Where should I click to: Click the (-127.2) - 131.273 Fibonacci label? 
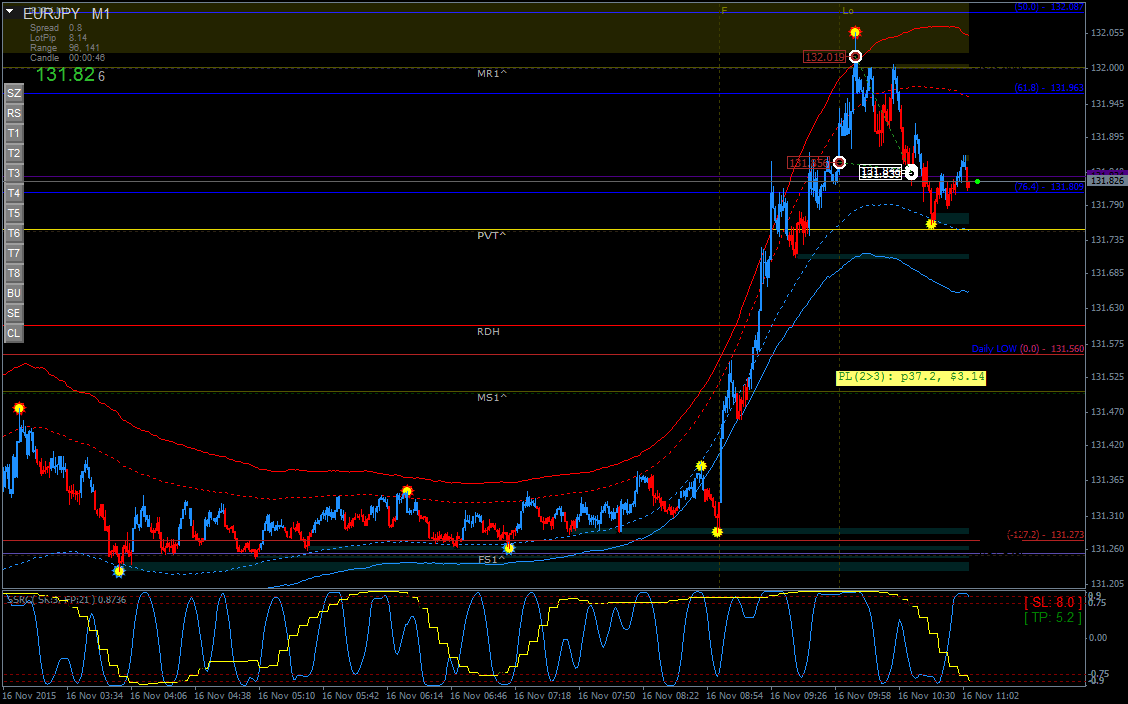[x=1045, y=535]
